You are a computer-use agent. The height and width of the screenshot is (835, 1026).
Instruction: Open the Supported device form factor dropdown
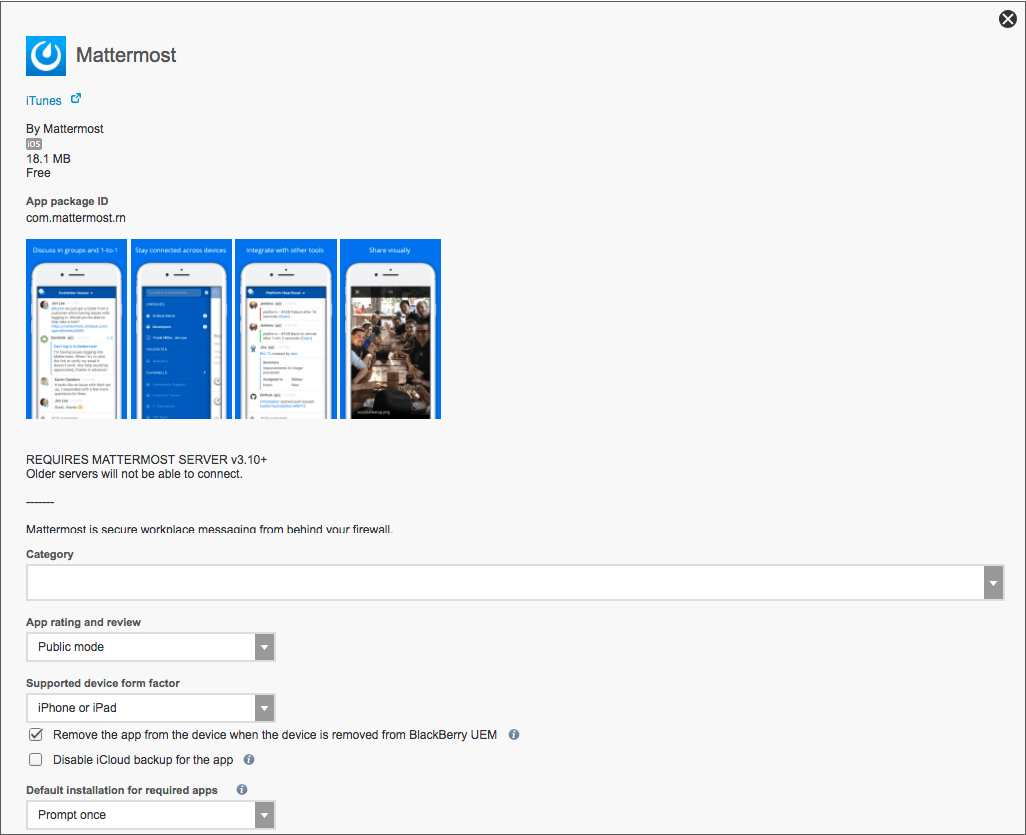coord(150,708)
